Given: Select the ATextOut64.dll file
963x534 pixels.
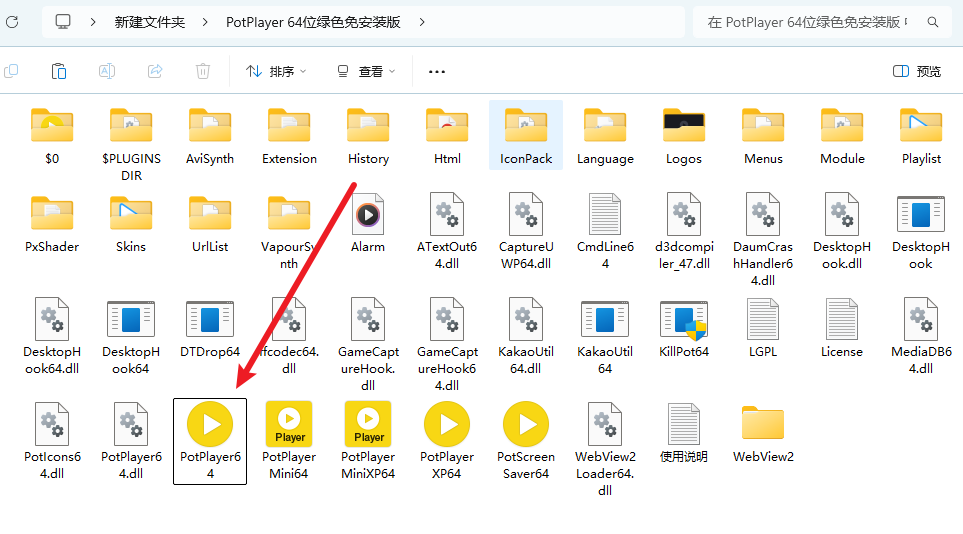Looking at the screenshot, I should pyautogui.click(x=447, y=233).
